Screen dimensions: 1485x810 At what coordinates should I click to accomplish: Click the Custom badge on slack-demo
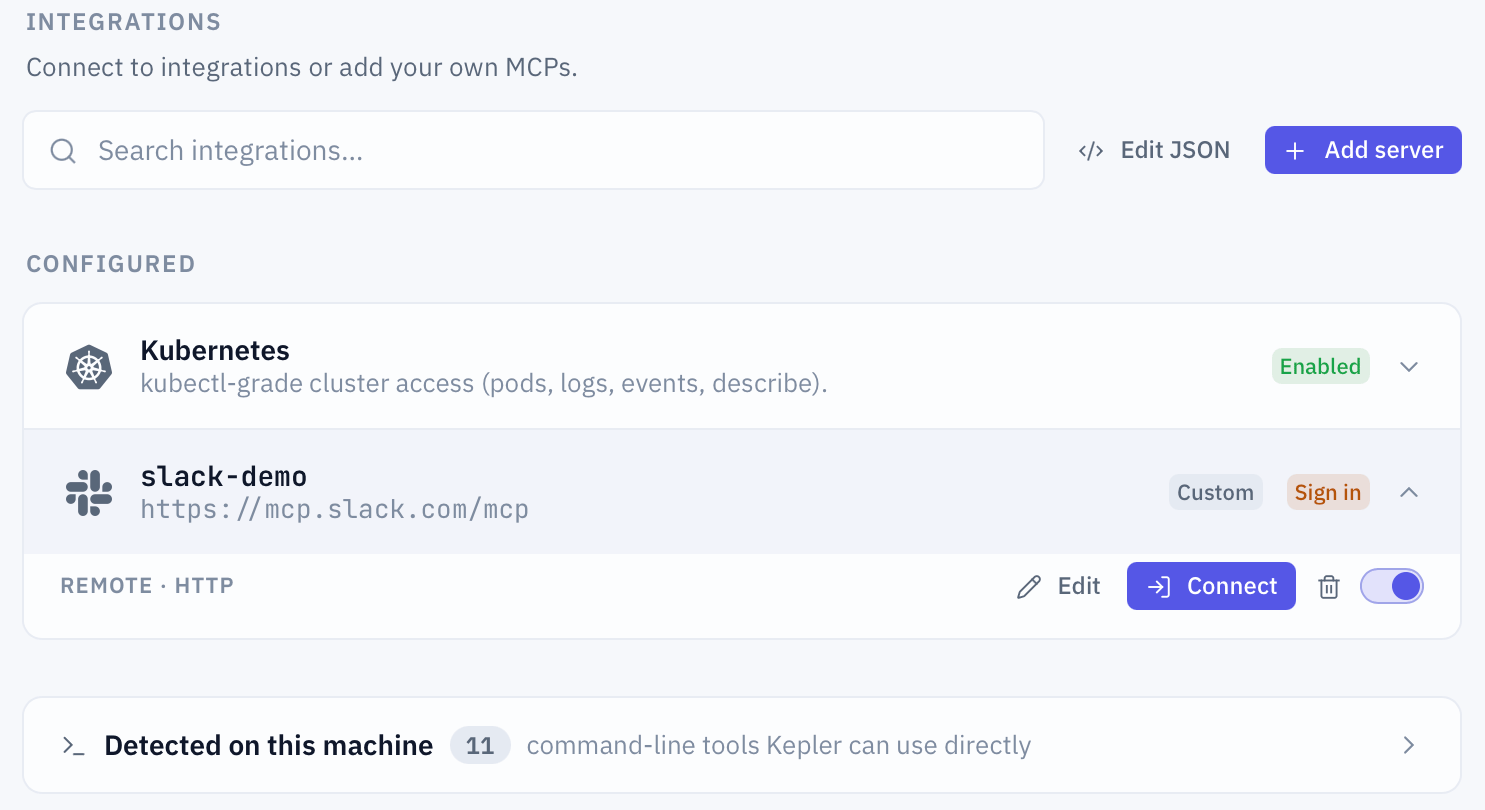1215,492
